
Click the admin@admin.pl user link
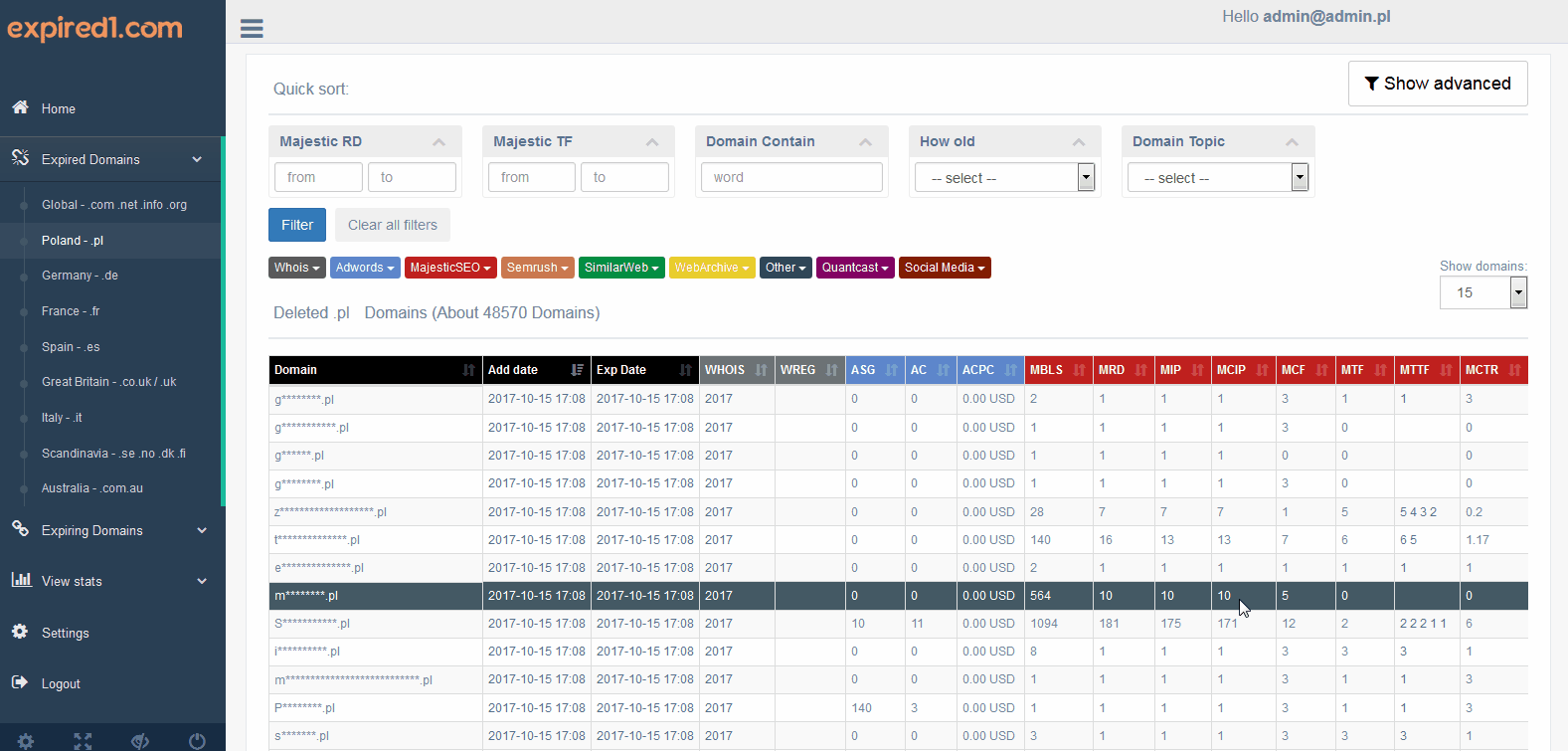1326,16
